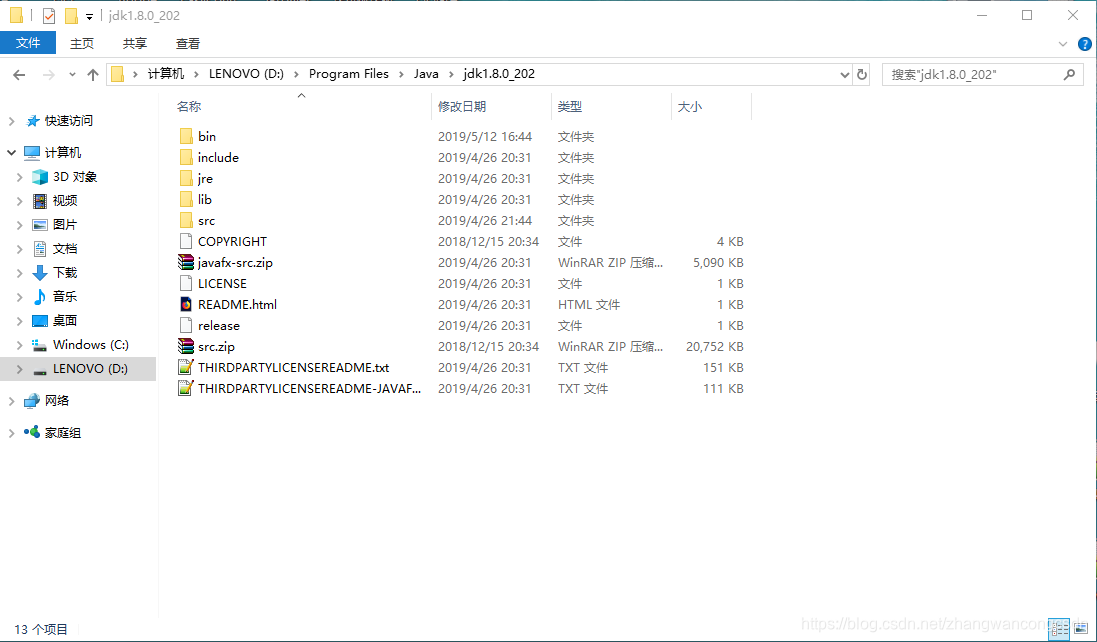Refresh the current folder view

[862, 74]
